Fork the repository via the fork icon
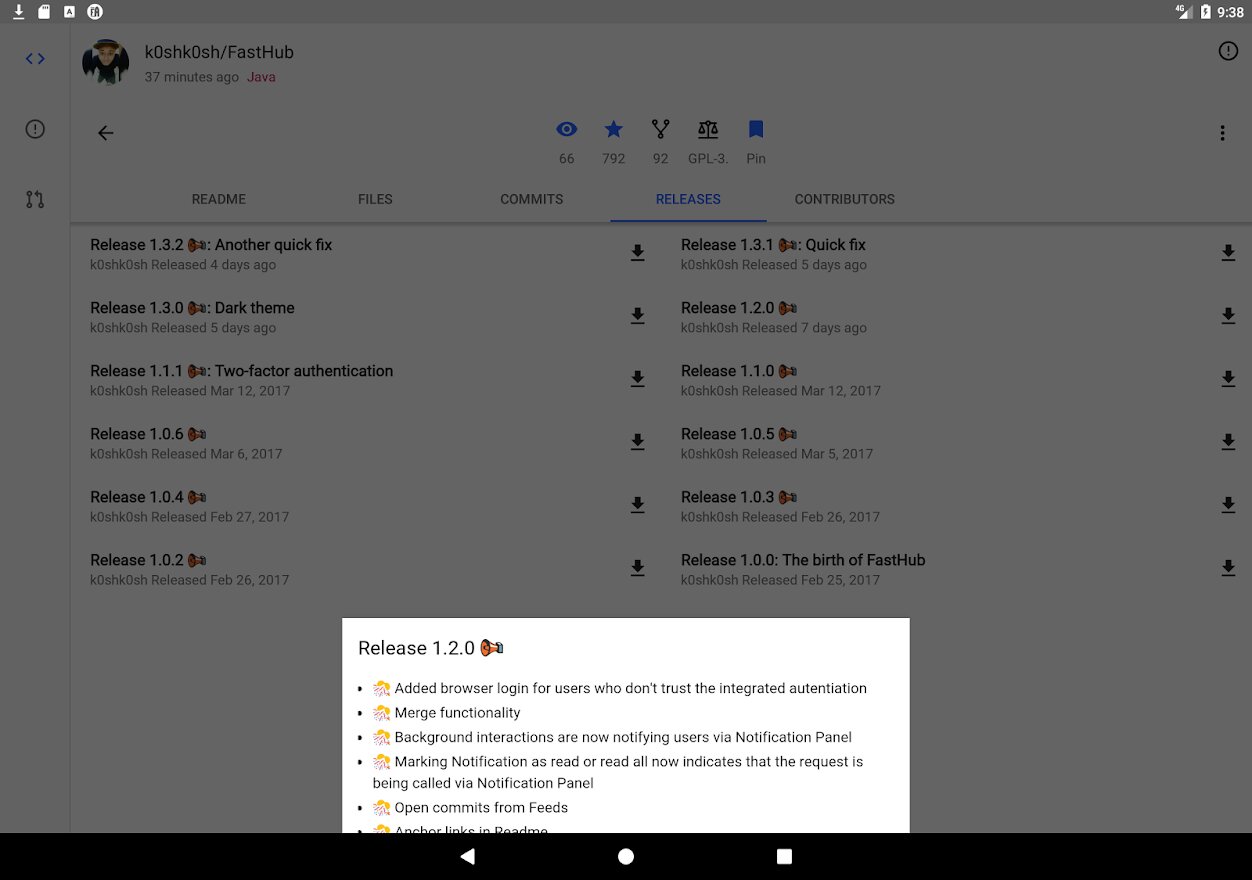Viewport: 1252px width, 880px height. click(x=660, y=129)
